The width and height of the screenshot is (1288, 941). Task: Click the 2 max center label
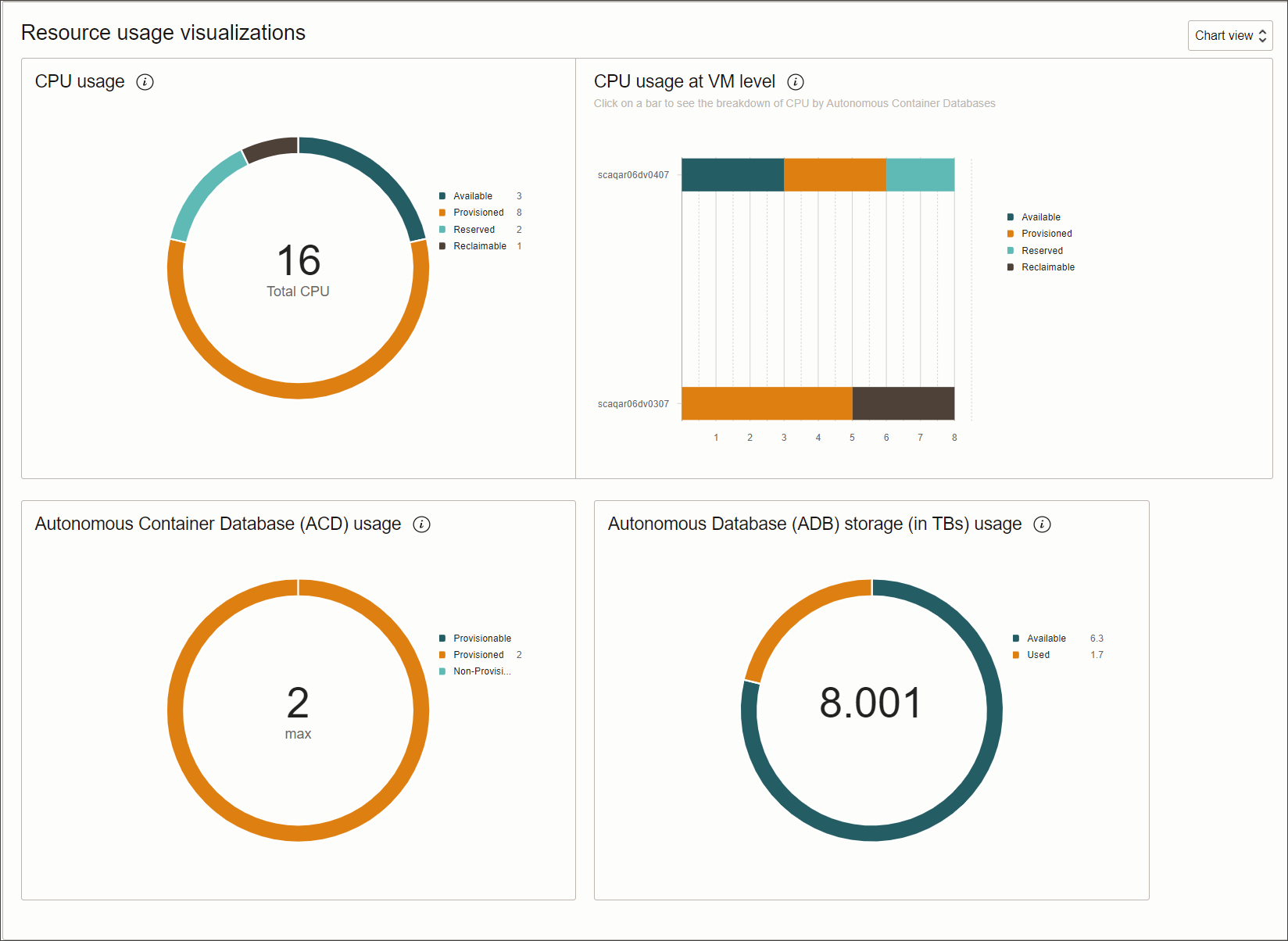298,713
